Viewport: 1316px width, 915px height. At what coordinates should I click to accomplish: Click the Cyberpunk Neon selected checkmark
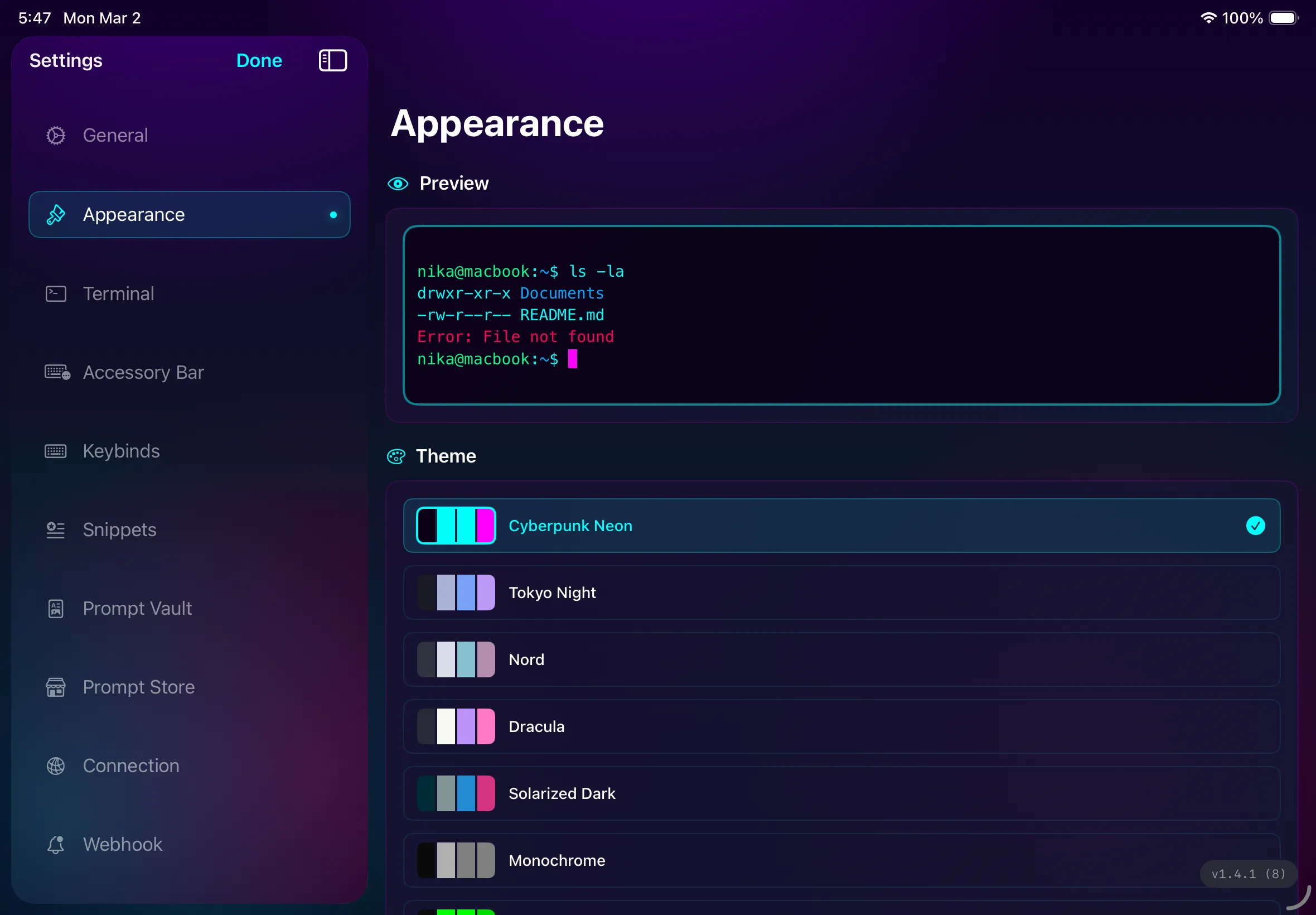tap(1255, 526)
